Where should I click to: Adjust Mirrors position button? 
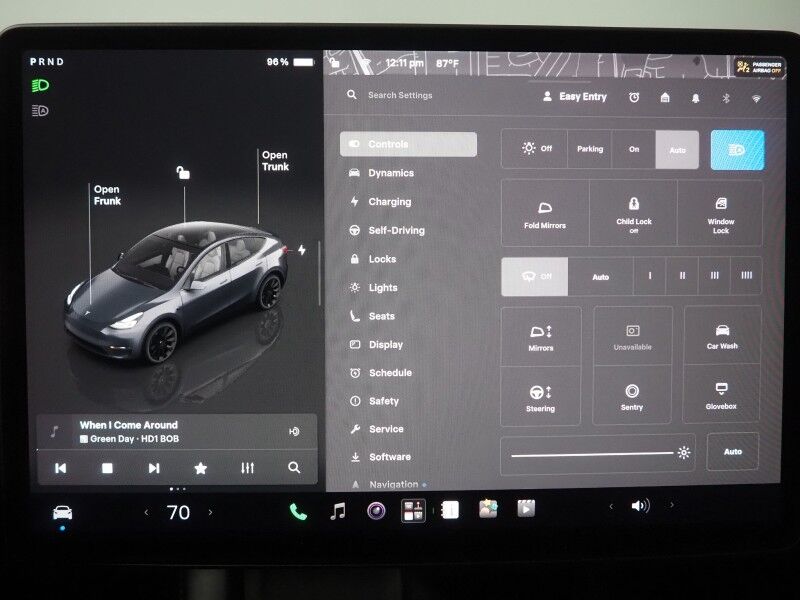click(541, 337)
